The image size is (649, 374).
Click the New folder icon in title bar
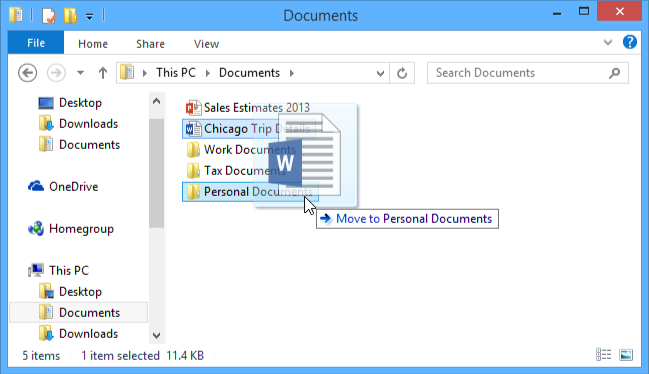pyautogui.click(x=70, y=16)
